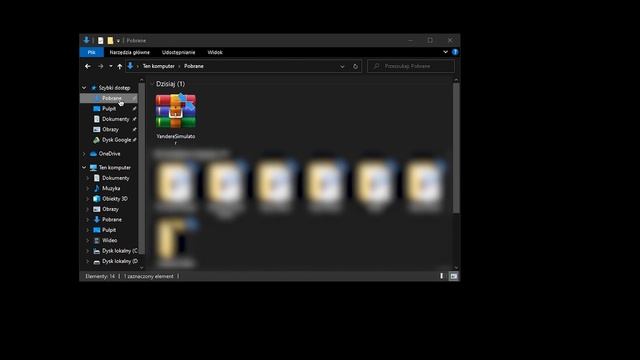Go forward with the Forward arrow
Image resolution: width=640 pixels, height=360 pixels.
click(x=100, y=66)
